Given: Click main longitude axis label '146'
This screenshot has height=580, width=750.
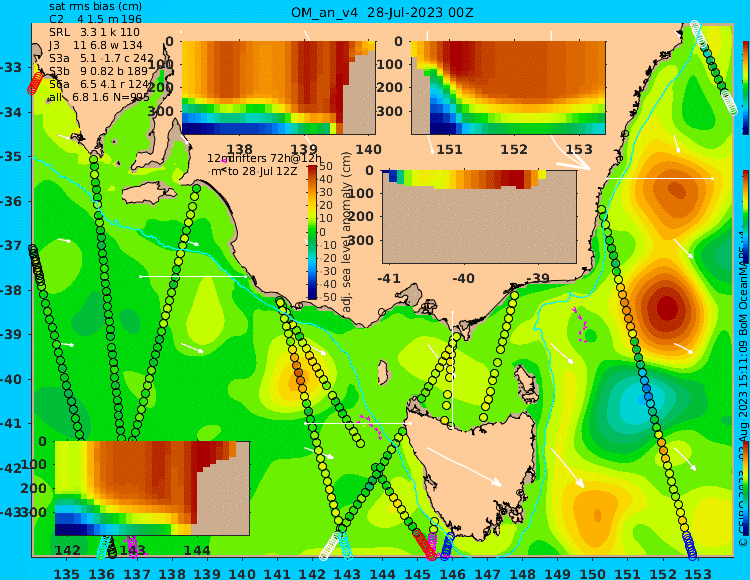Looking at the screenshot, I should pos(452,573).
